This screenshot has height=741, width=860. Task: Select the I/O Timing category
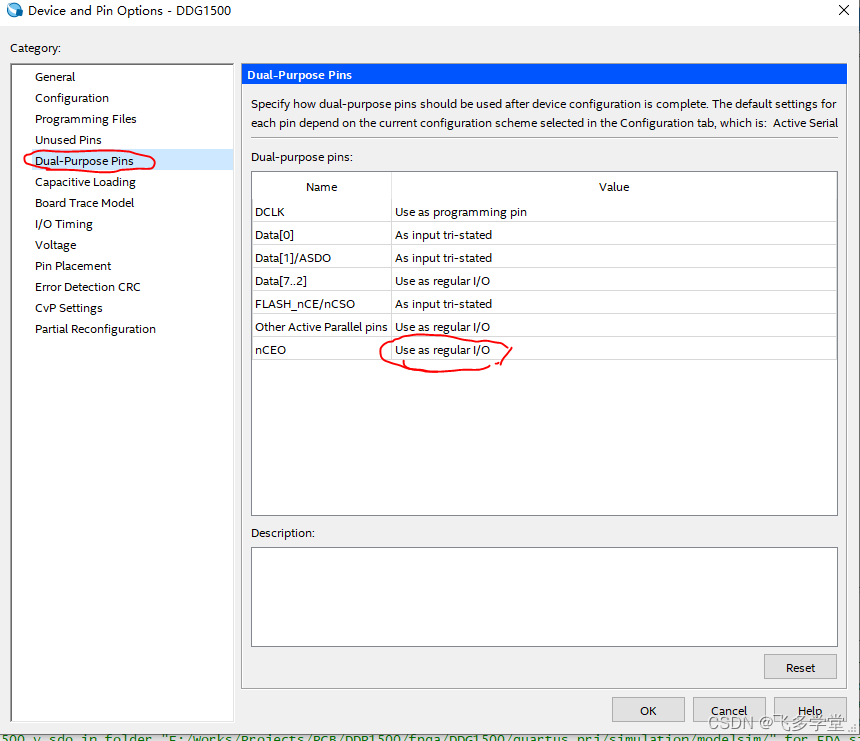63,223
